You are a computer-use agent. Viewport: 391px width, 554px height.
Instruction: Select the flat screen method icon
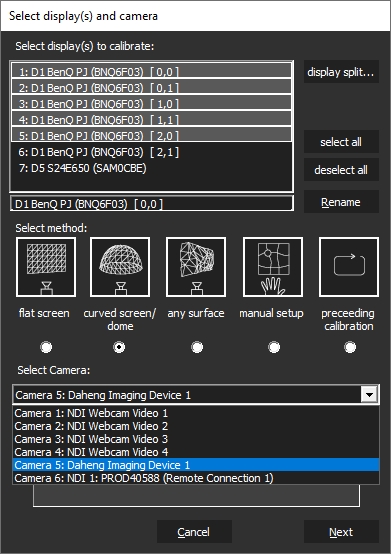(46, 267)
